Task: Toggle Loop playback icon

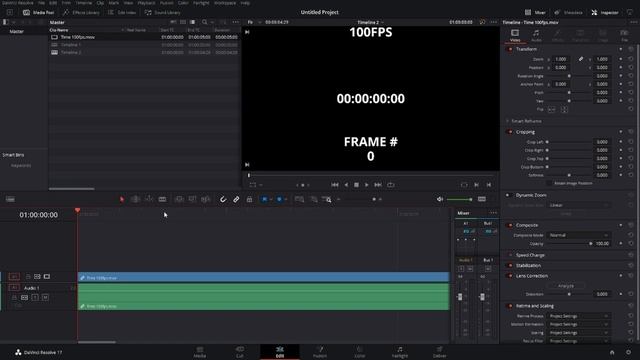Action: click(x=391, y=185)
